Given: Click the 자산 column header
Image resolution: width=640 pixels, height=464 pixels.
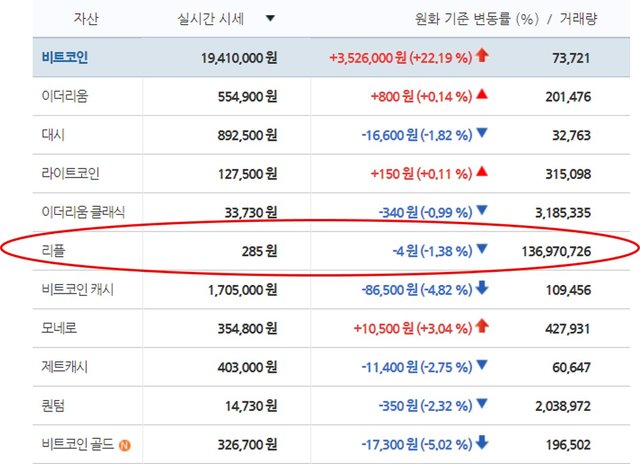Looking at the screenshot, I should click(86, 18).
